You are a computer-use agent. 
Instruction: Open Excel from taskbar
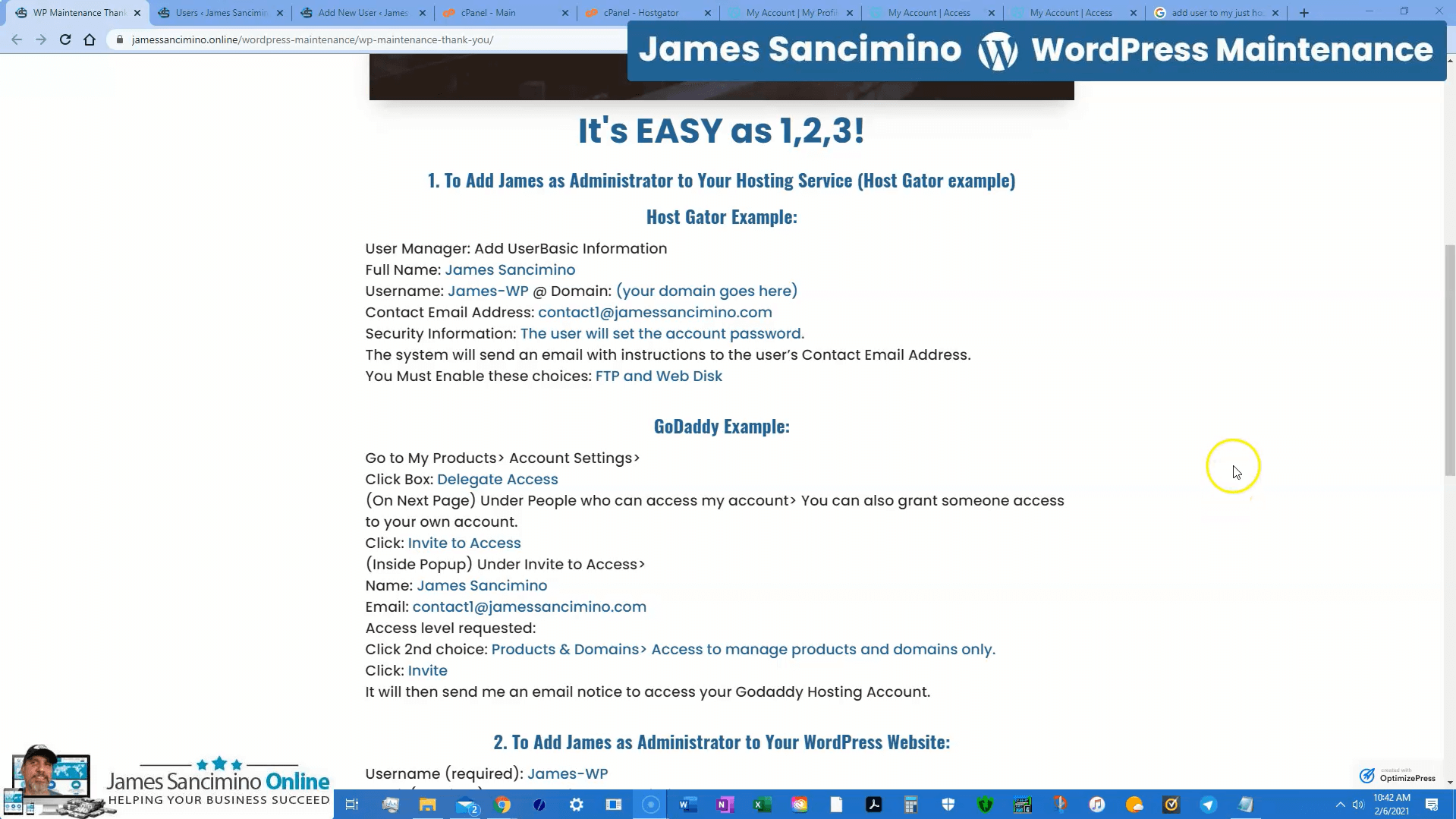coord(763,805)
